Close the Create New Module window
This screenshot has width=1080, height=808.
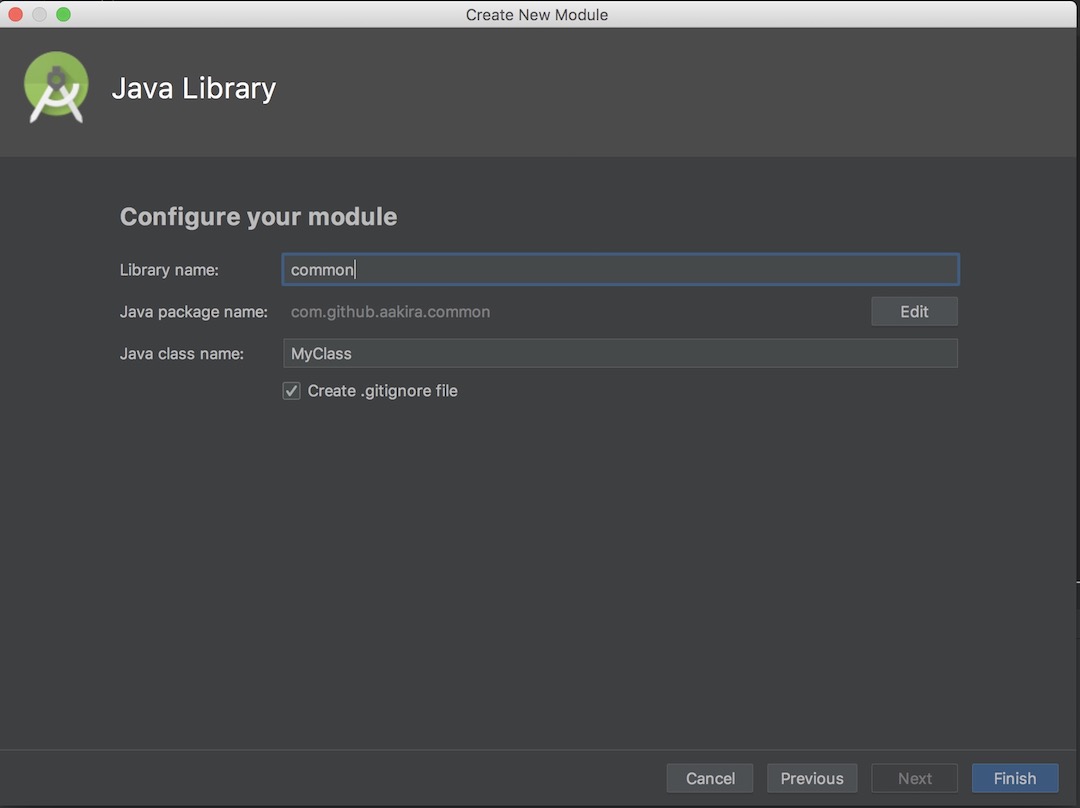click(15, 14)
